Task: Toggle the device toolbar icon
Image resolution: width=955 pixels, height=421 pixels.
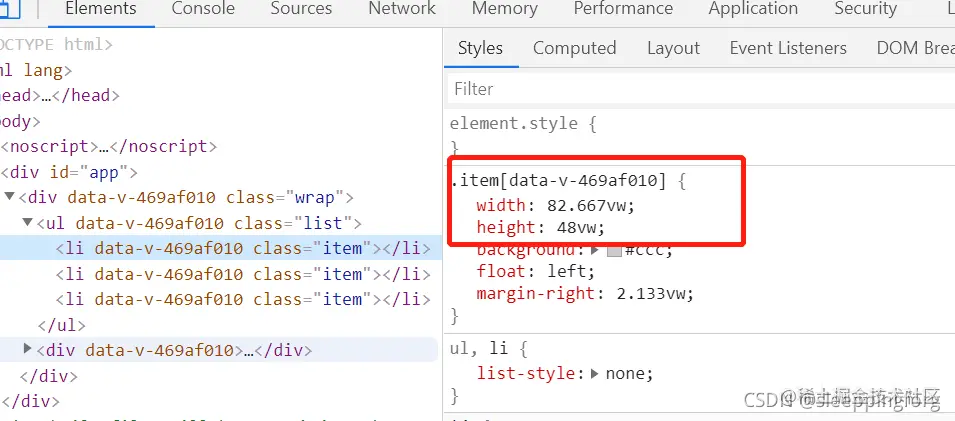Action: click(11, 9)
